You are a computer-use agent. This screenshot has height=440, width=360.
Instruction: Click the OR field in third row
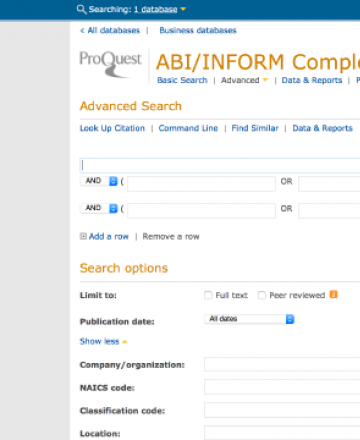329,211
